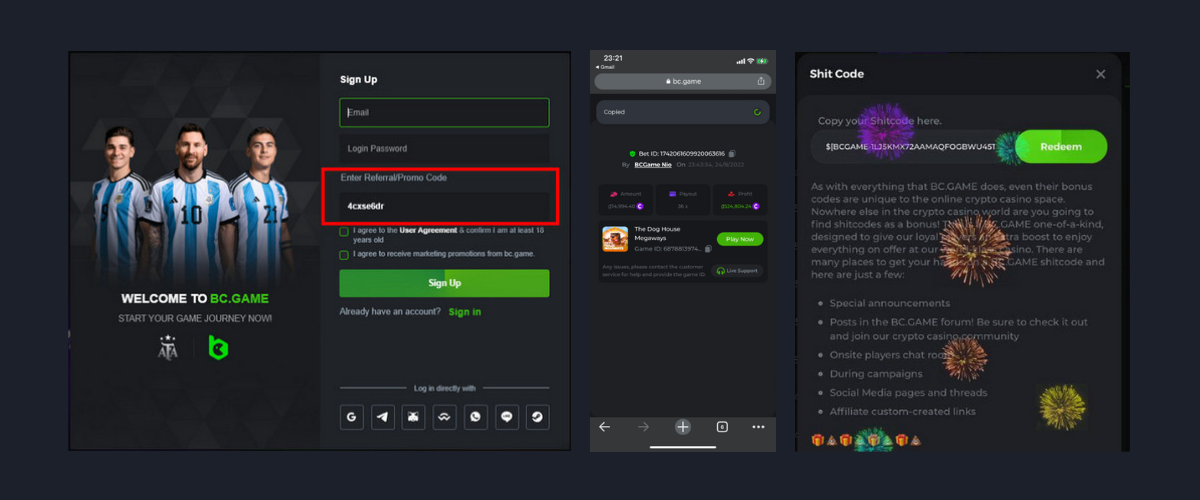Screen dimensions: 1200x500
Task: Copy the Bet ID using the copy icon
Action: click(x=732, y=153)
